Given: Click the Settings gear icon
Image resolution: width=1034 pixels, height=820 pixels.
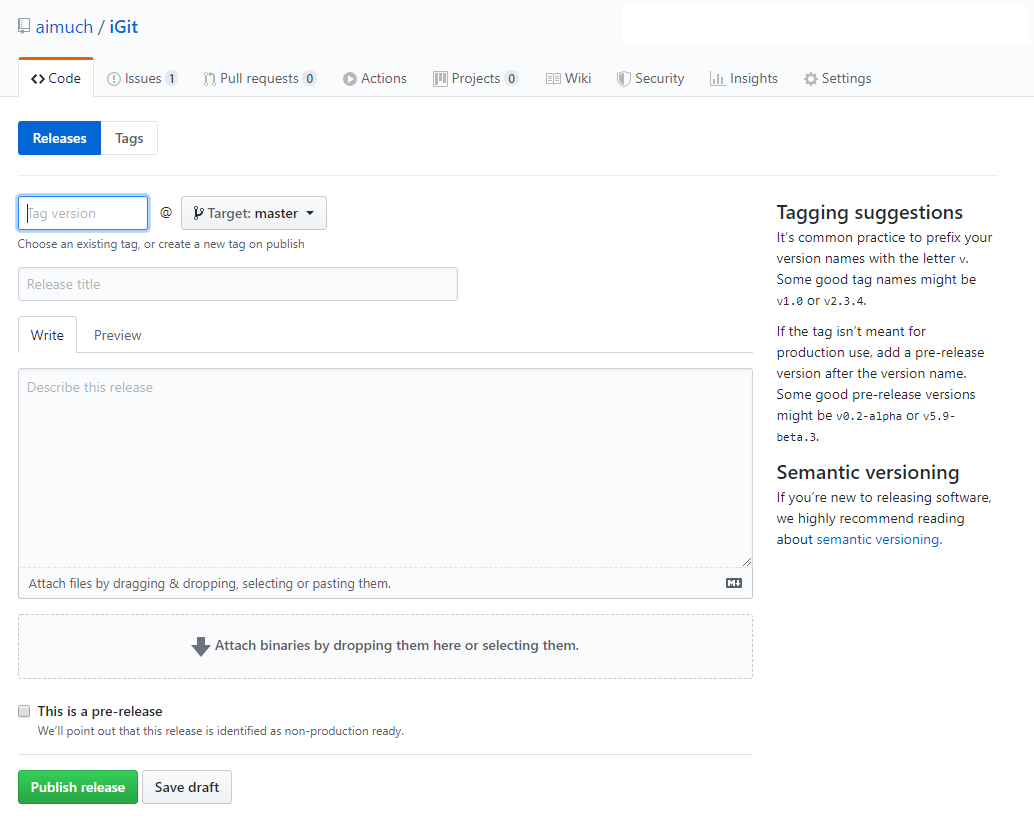Looking at the screenshot, I should point(810,79).
